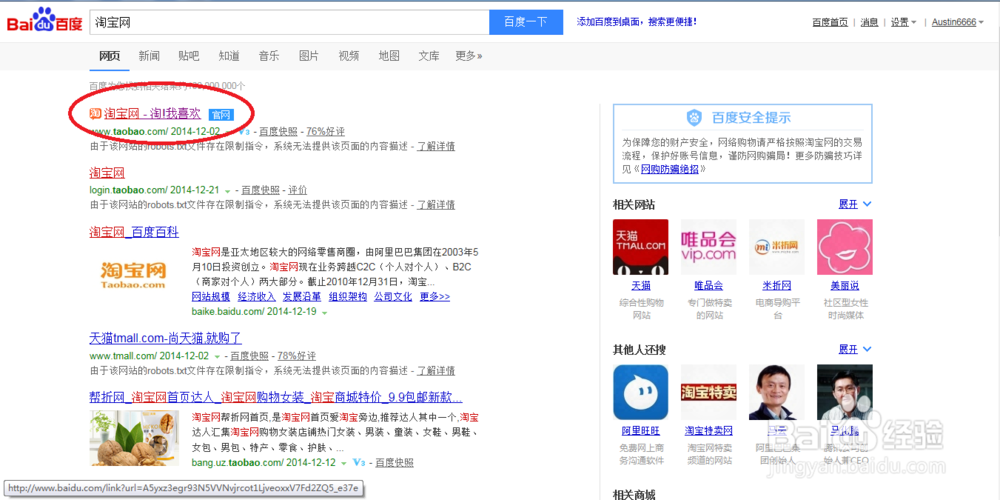Click man in suit portrait thumbnail
Image resolution: width=1000 pixels, height=500 pixels.
[x=777, y=392]
